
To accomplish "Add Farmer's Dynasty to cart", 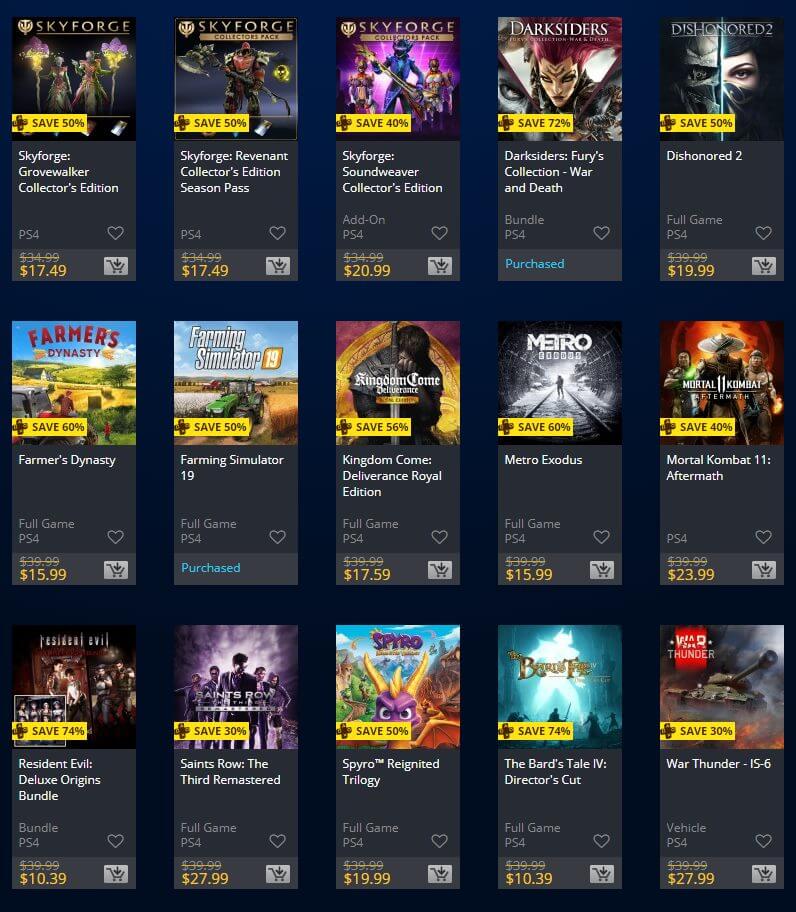I will pyautogui.click(x=116, y=570).
